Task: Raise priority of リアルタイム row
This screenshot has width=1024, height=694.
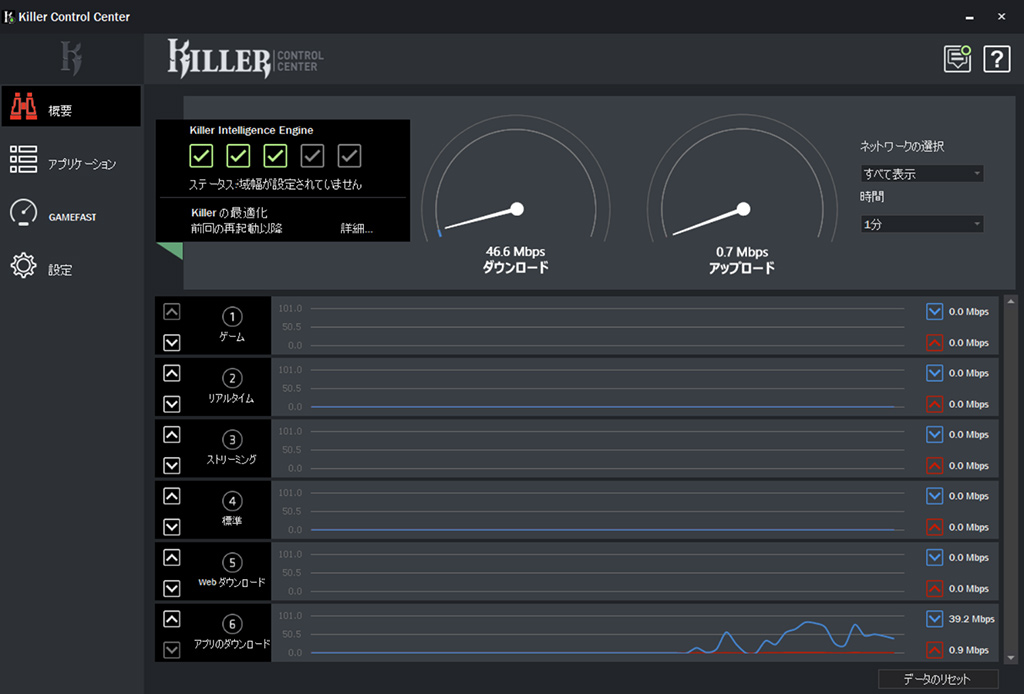Action: point(172,373)
